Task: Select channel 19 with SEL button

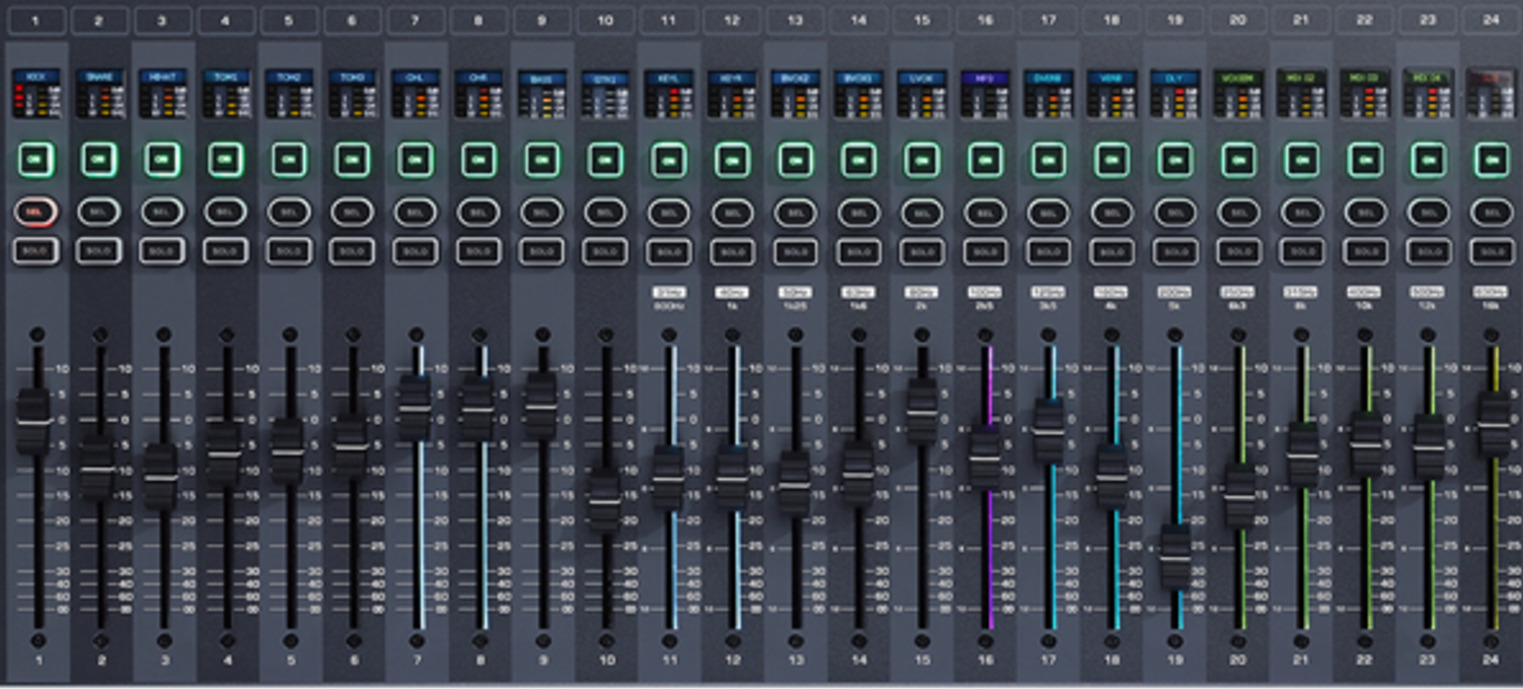Action: tap(1174, 212)
